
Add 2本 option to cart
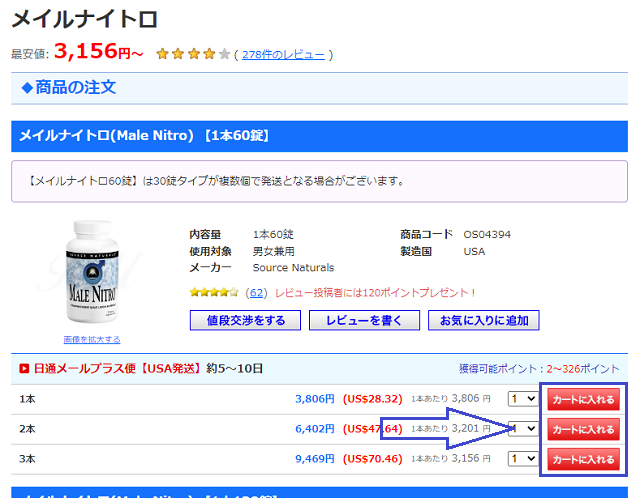pyautogui.click(x=583, y=429)
